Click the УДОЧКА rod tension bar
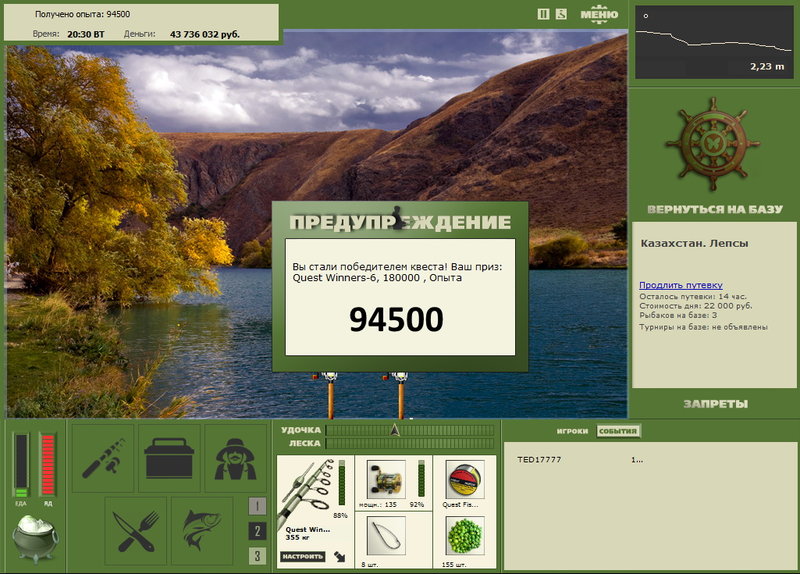 [410, 430]
